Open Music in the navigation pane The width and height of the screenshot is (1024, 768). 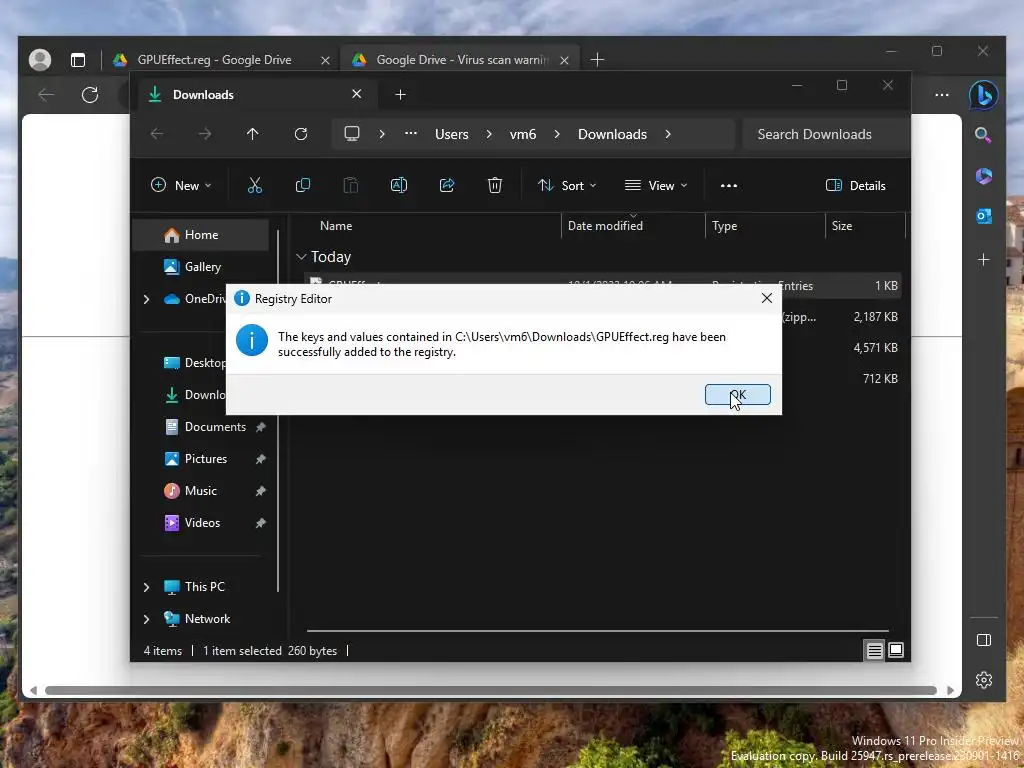tap(200, 490)
